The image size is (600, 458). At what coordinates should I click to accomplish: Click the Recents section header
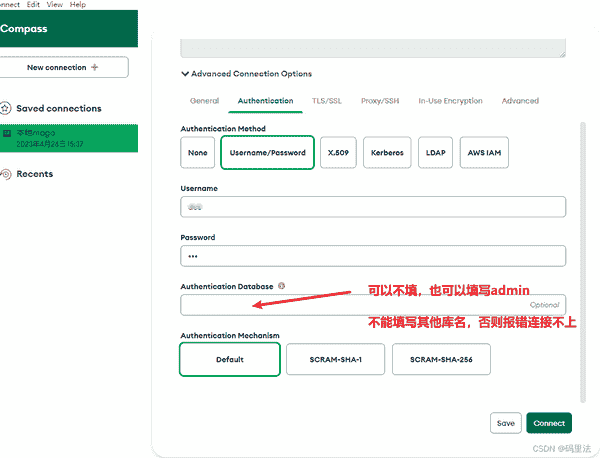(34, 174)
